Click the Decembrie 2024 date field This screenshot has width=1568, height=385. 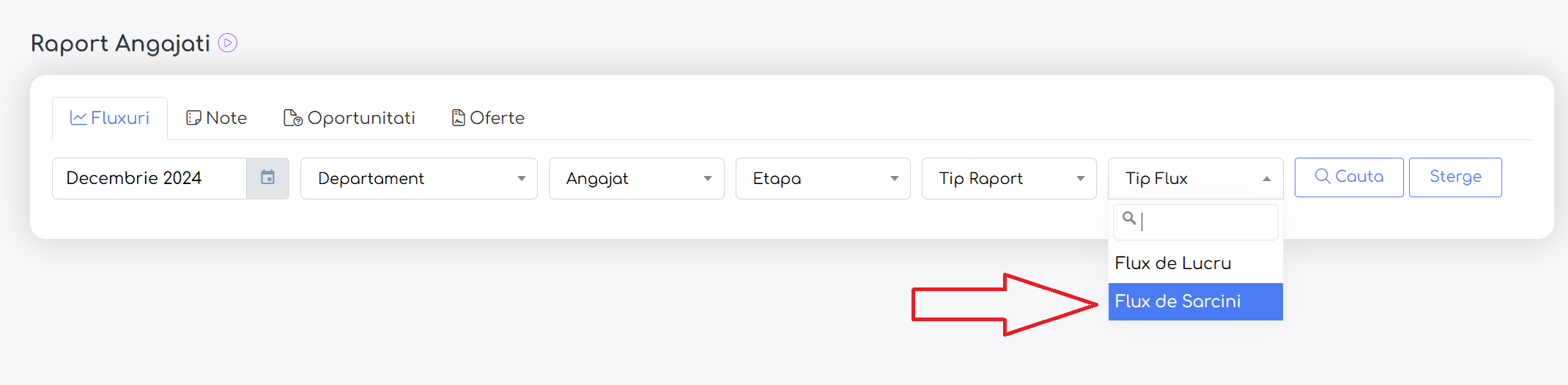click(149, 178)
